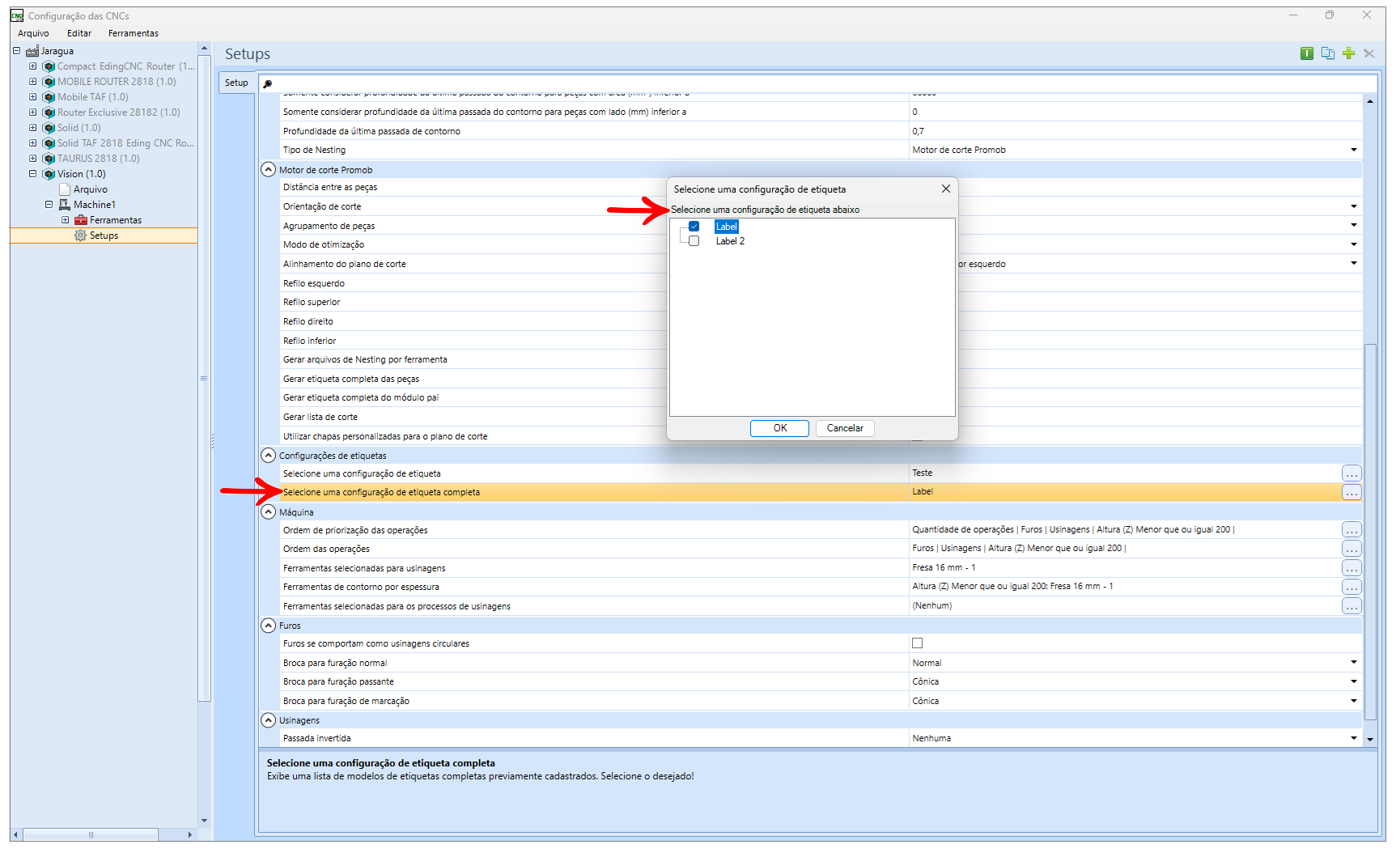Select the Gerar lista de corte row
The width and height of the screenshot is (1400, 853).
pos(473,417)
